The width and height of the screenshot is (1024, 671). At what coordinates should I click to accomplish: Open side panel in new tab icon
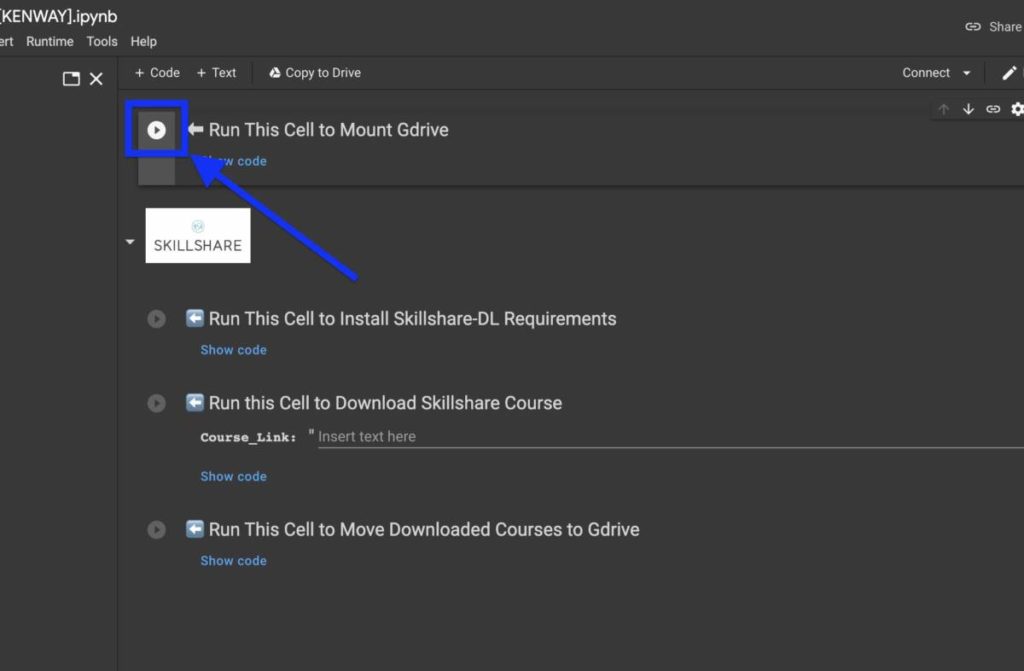(x=71, y=79)
